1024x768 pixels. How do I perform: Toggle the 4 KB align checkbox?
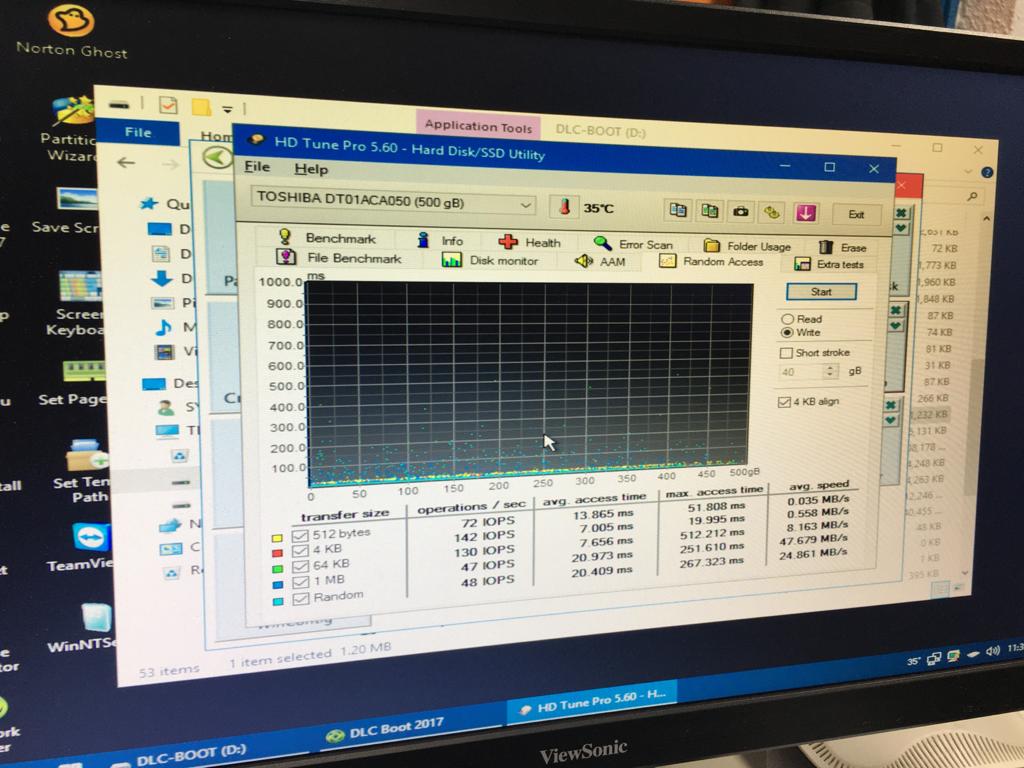pyautogui.click(x=784, y=402)
